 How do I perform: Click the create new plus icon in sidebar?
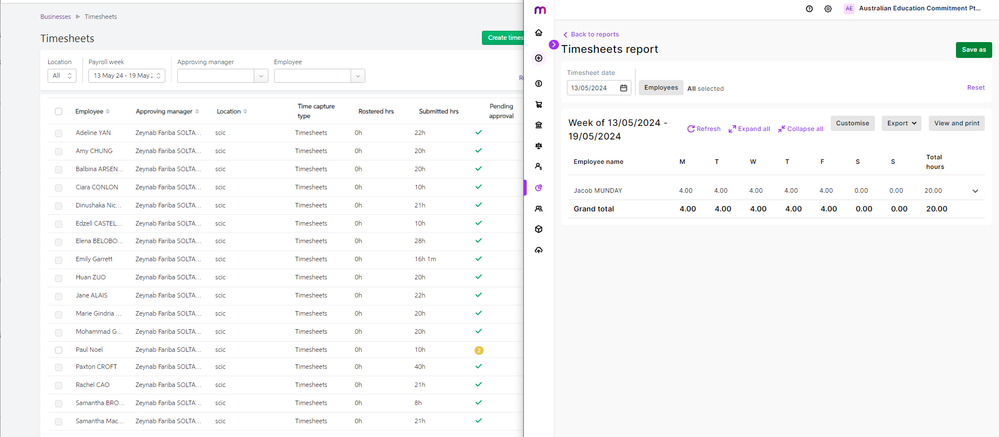539,58
